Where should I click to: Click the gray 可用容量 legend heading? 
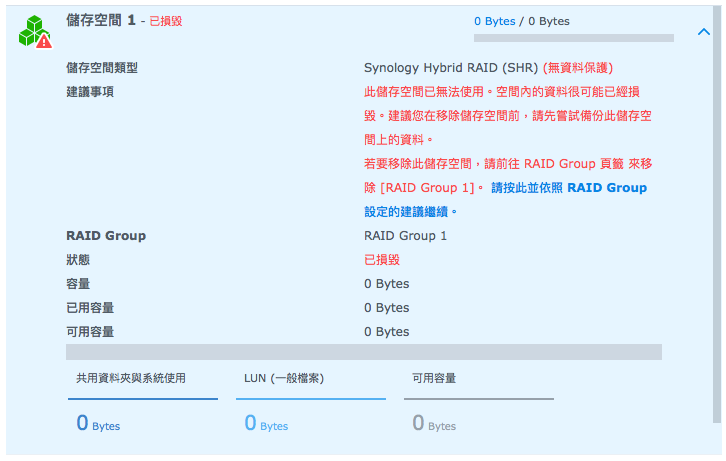(x=434, y=378)
